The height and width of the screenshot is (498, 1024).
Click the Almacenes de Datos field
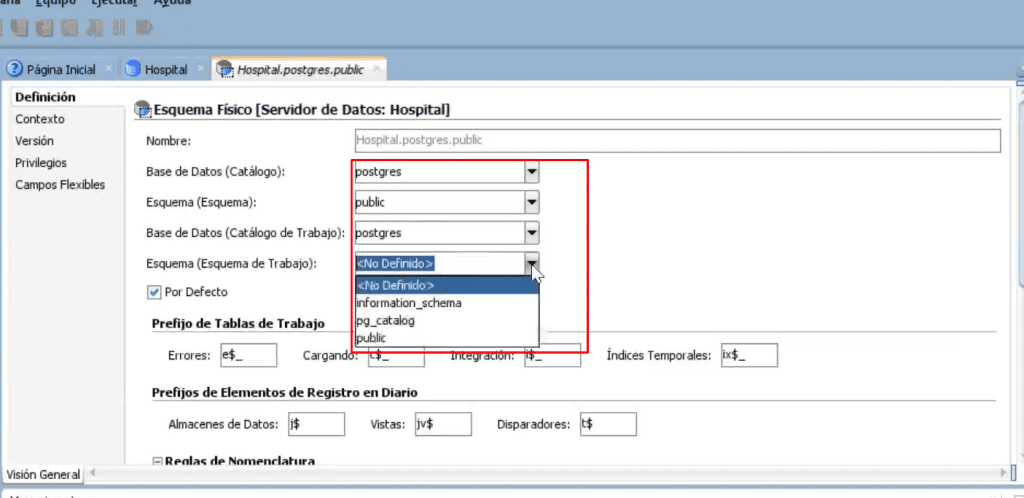click(x=316, y=424)
